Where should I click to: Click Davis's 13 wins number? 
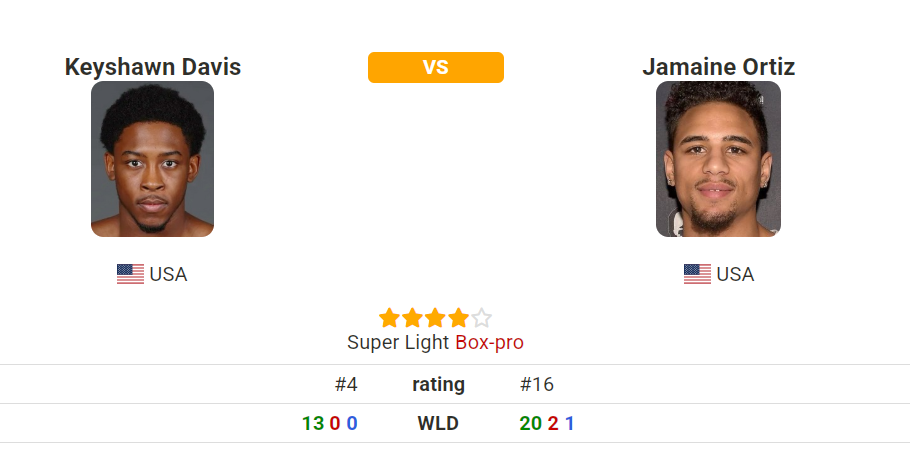313,423
